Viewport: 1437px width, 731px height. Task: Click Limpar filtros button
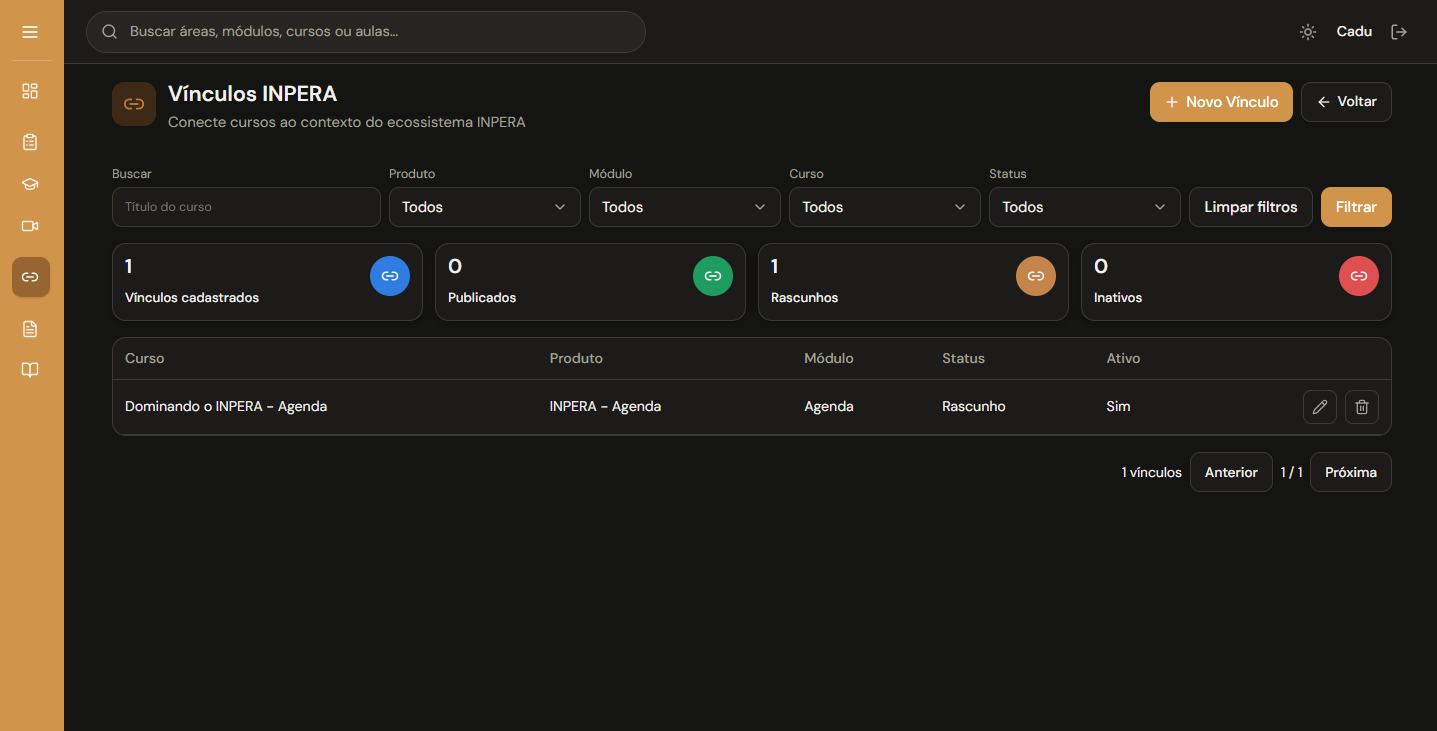pos(1251,207)
